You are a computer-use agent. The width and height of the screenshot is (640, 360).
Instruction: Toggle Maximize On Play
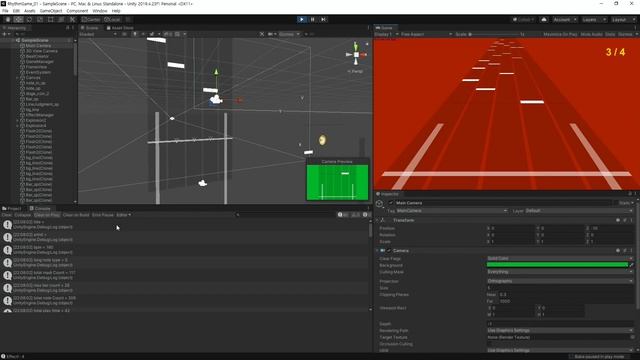[x=560, y=34]
